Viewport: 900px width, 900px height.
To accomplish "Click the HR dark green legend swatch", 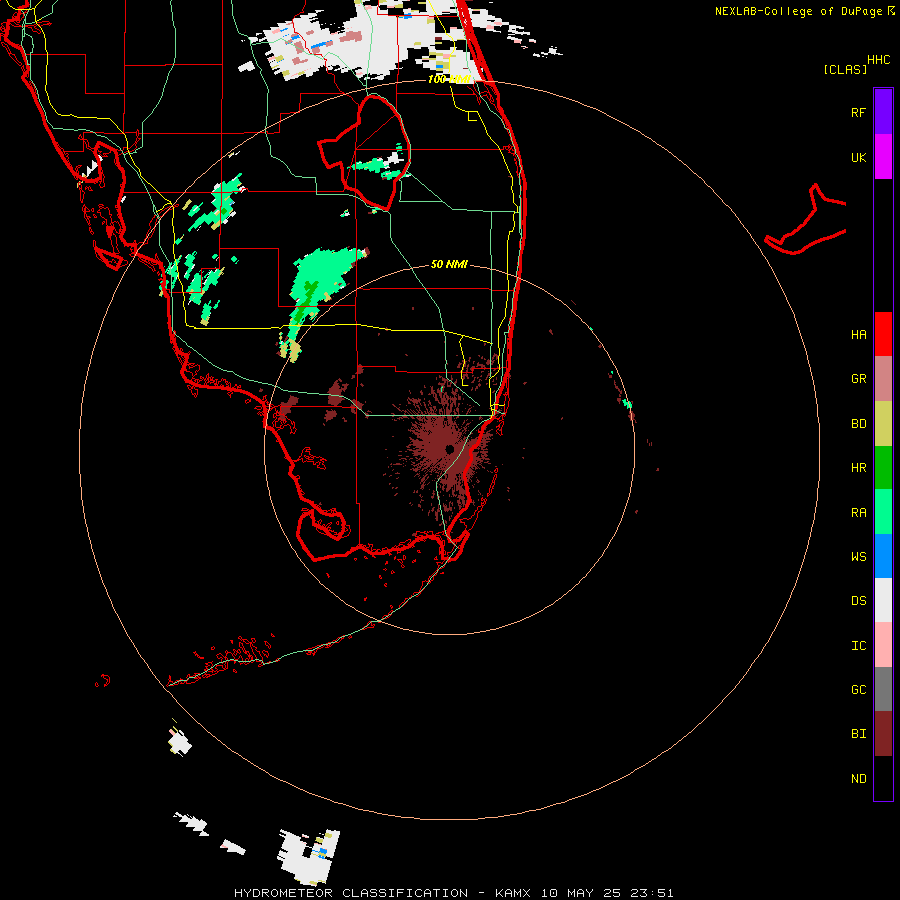I will pos(883,468).
